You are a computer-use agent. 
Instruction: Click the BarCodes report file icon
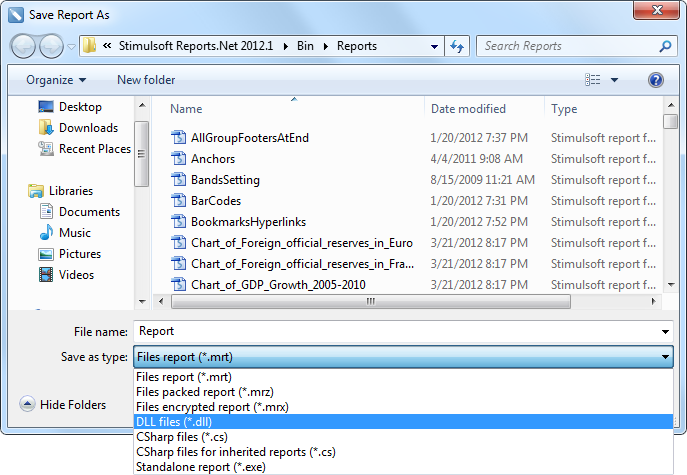(x=179, y=201)
